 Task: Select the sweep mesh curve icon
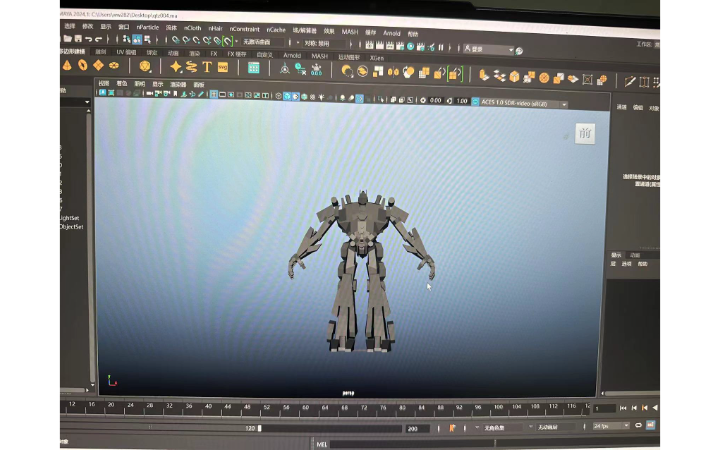[191, 67]
